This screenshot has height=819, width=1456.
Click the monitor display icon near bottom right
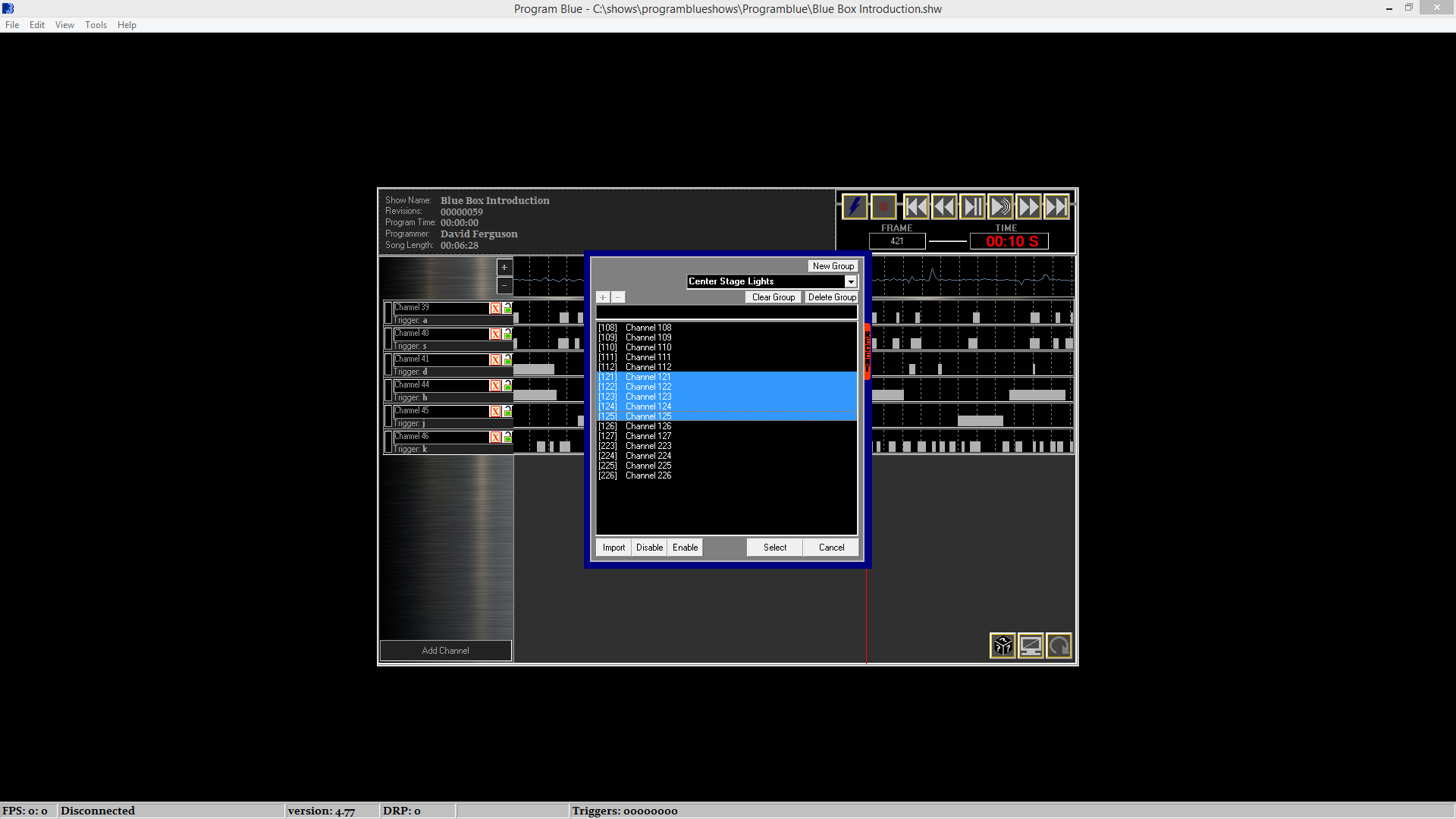(x=1031, y=645)
